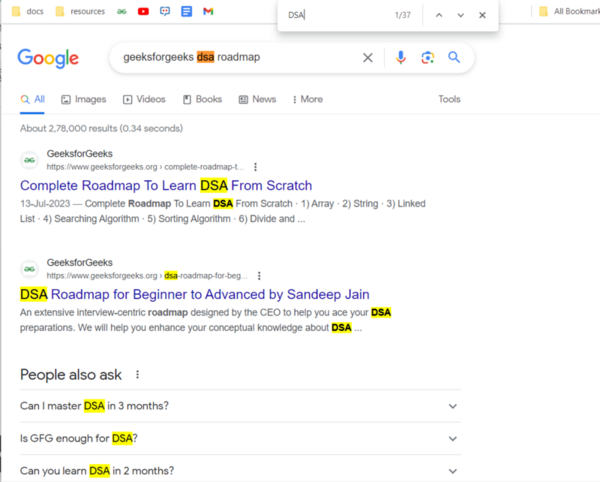600x482 pixels.
Task: Switch to the News tab
Action: (258, 99)
